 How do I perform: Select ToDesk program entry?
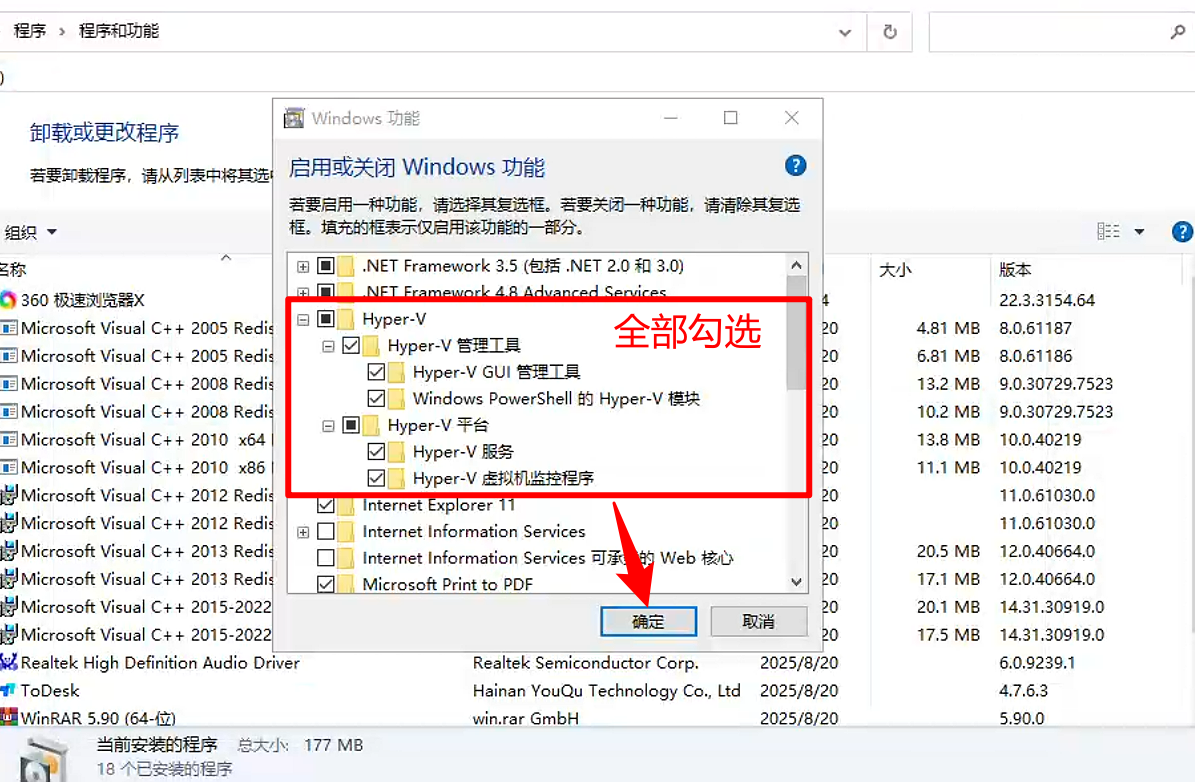50,691
